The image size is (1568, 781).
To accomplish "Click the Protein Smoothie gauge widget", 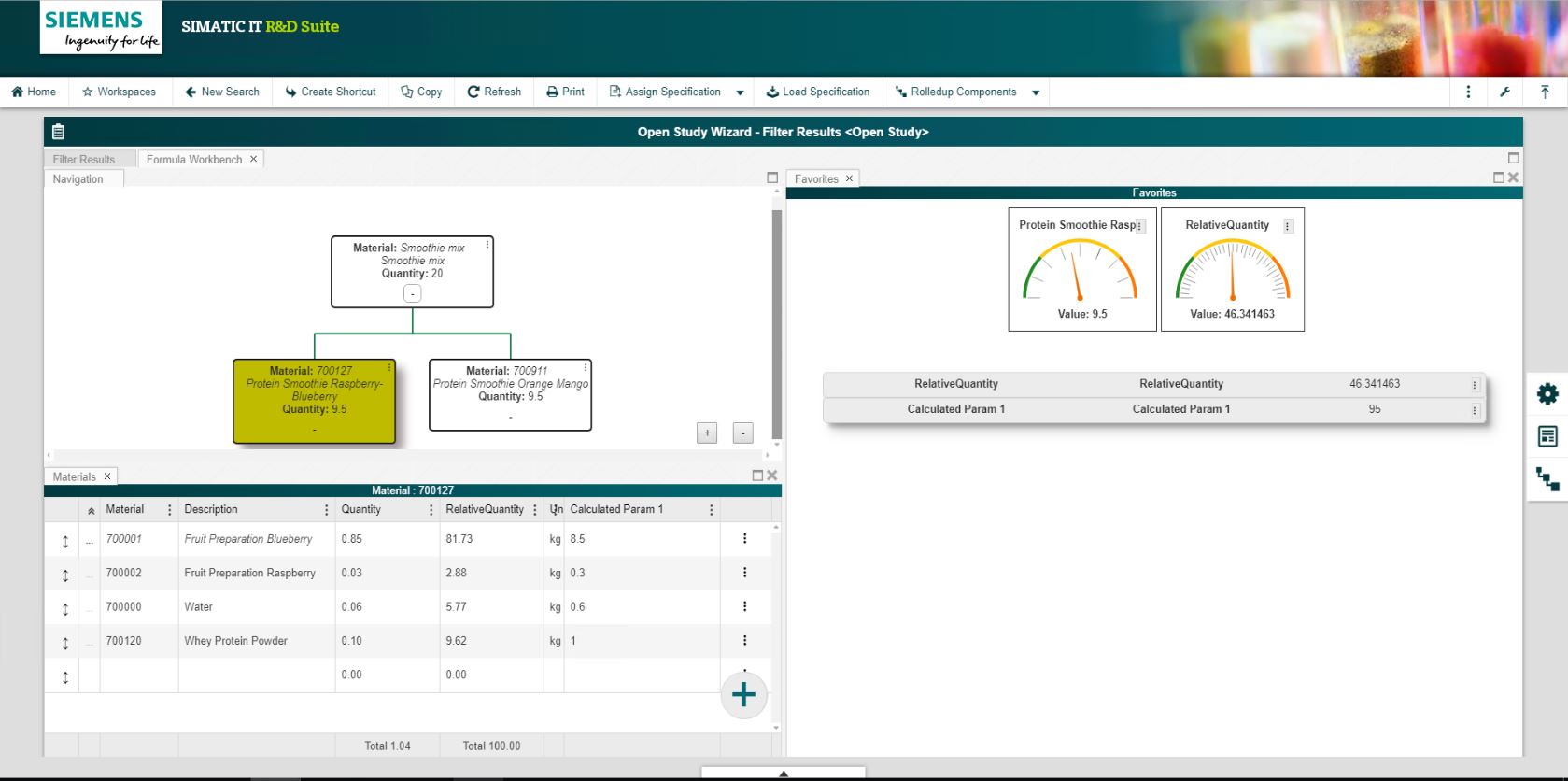I will tap(1082, 270).
